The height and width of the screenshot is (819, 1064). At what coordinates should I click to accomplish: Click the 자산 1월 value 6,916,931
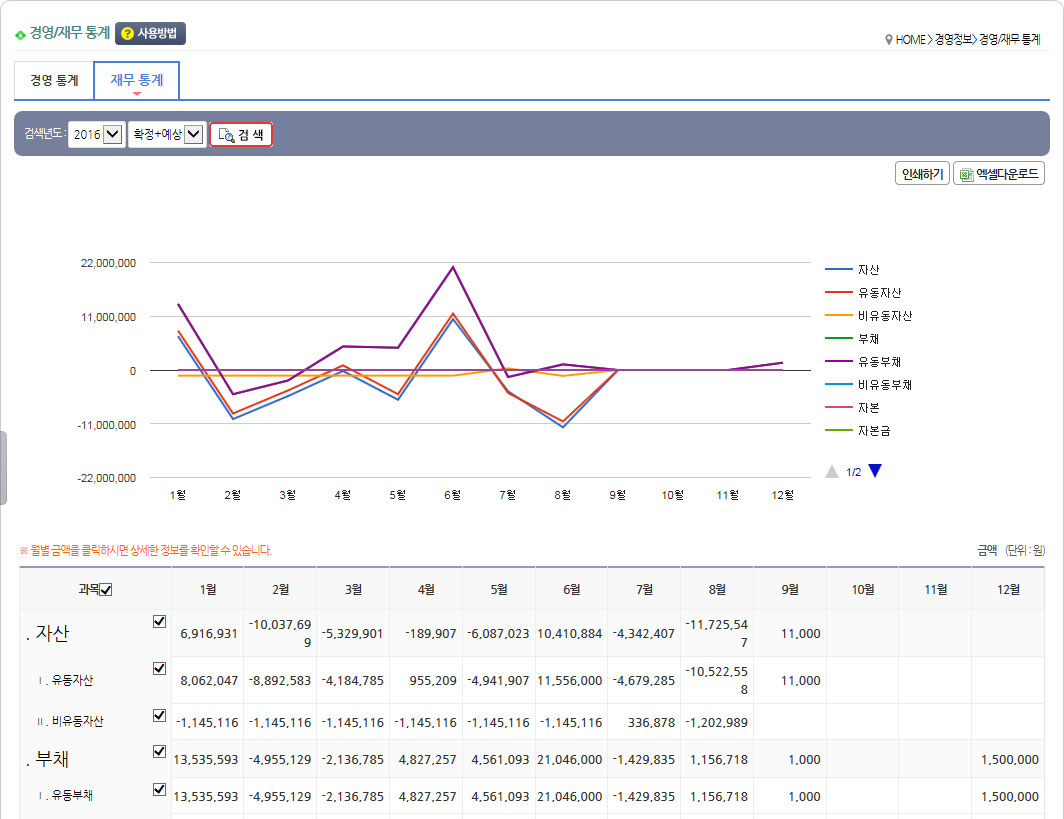click(209, 634)
